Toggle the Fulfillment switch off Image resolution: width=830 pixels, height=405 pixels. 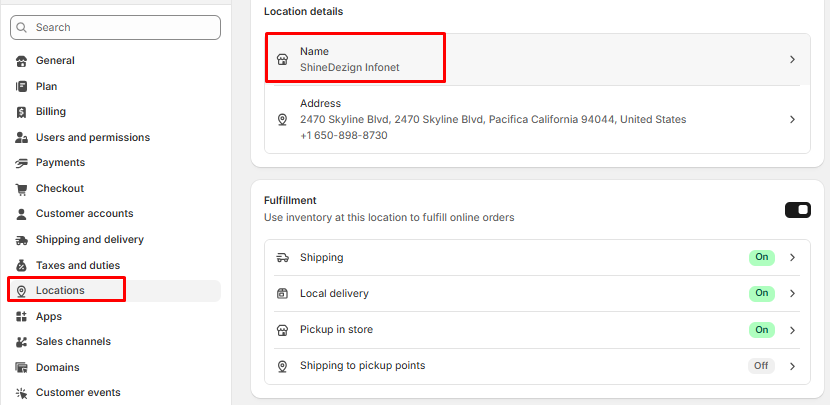pos(797,209)
